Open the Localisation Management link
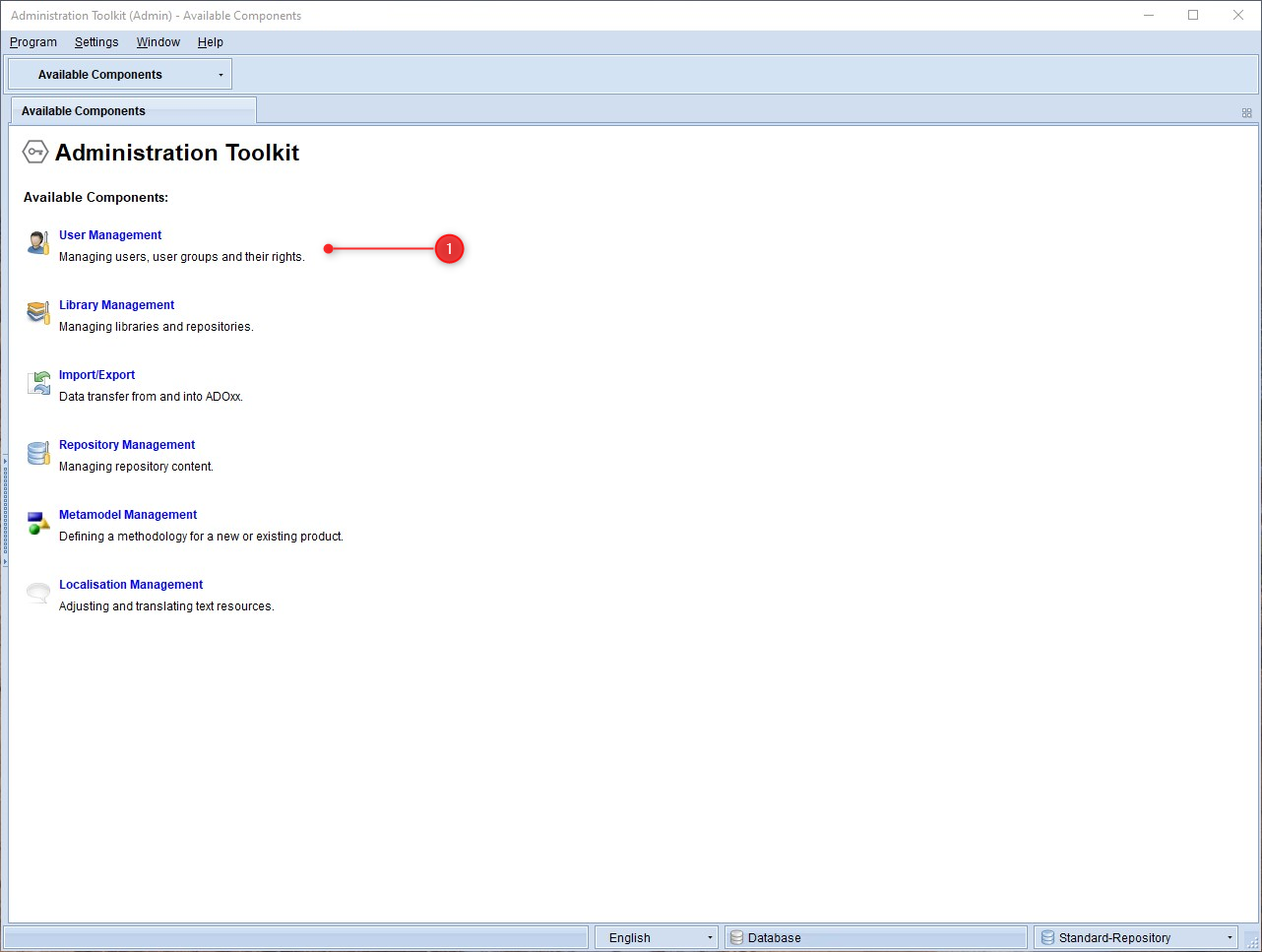This screenshot has height=952, width=1262. (131, 585)
